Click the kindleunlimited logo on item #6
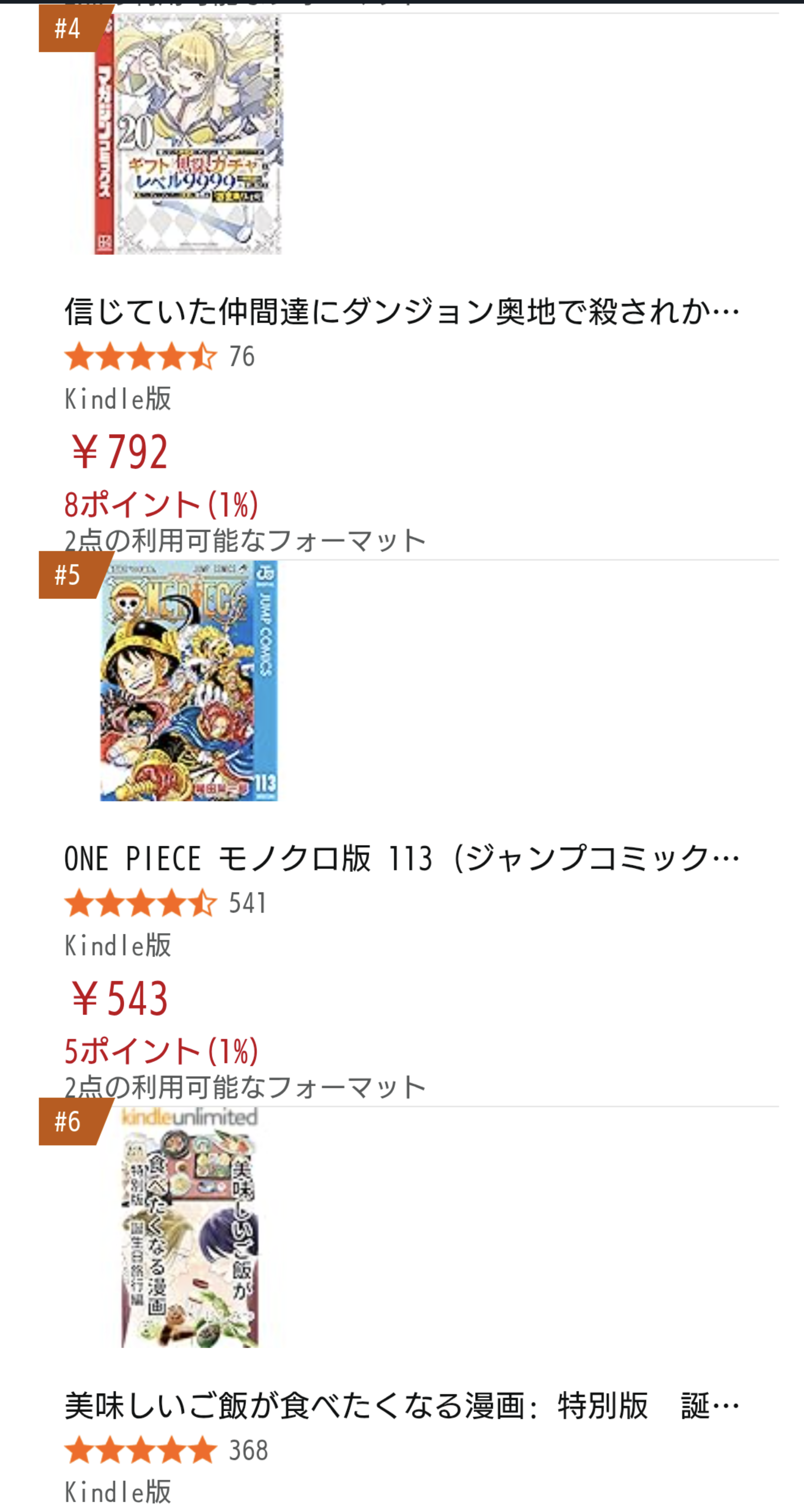This screenshot has width=804, height=1512. click(189, 1117)
